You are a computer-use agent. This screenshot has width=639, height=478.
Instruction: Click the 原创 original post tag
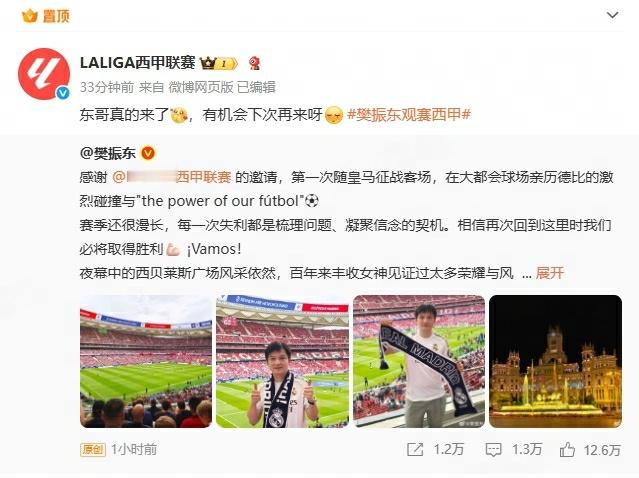[93, 449]
